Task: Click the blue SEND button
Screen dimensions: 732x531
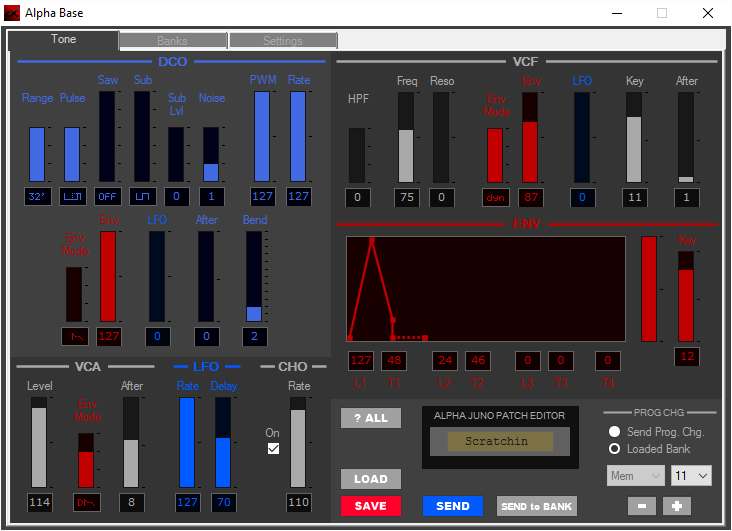Action: (x=453, y=506)
